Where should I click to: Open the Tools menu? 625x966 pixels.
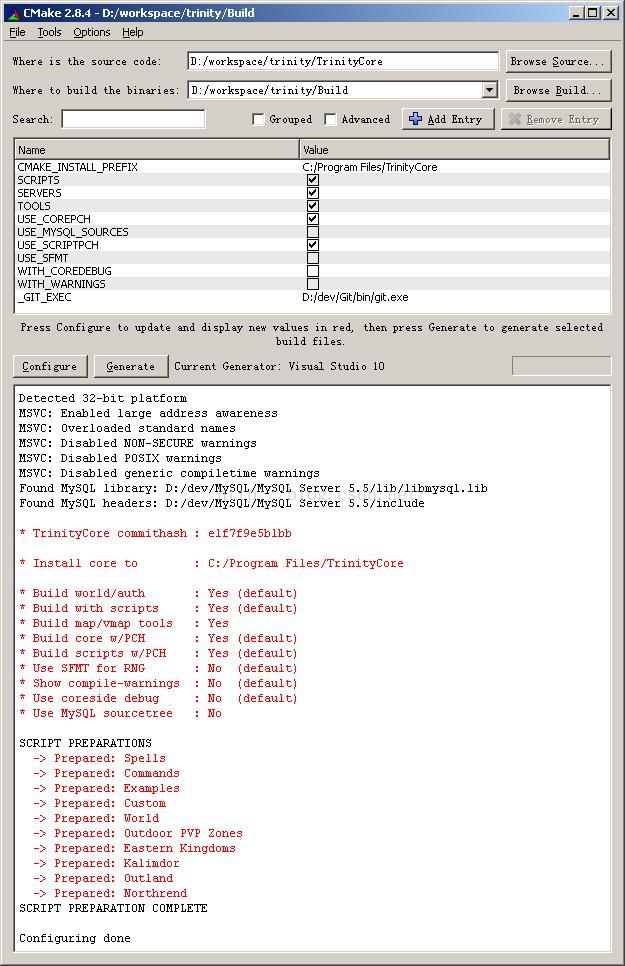pos(49,32)
